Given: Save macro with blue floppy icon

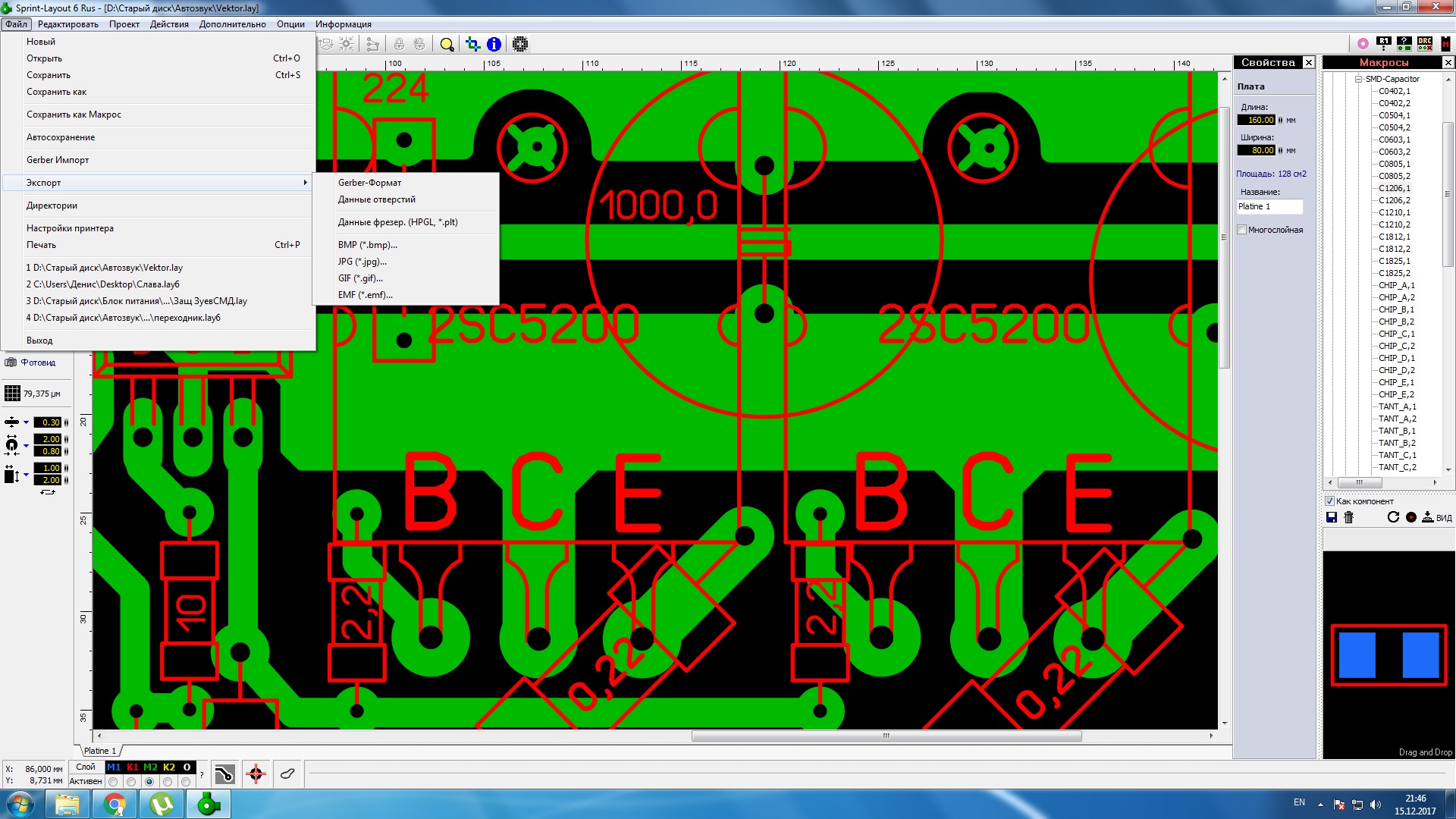Looking at the screenshot, I should click(1332, 517).
